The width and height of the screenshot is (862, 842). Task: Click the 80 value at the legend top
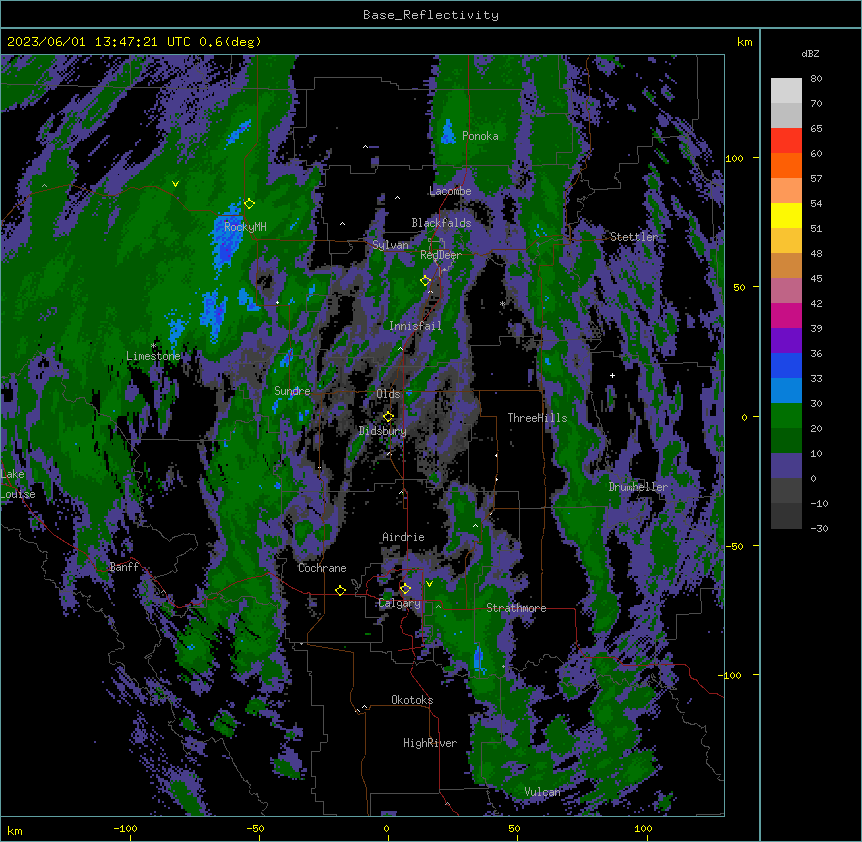click(816, 78)
